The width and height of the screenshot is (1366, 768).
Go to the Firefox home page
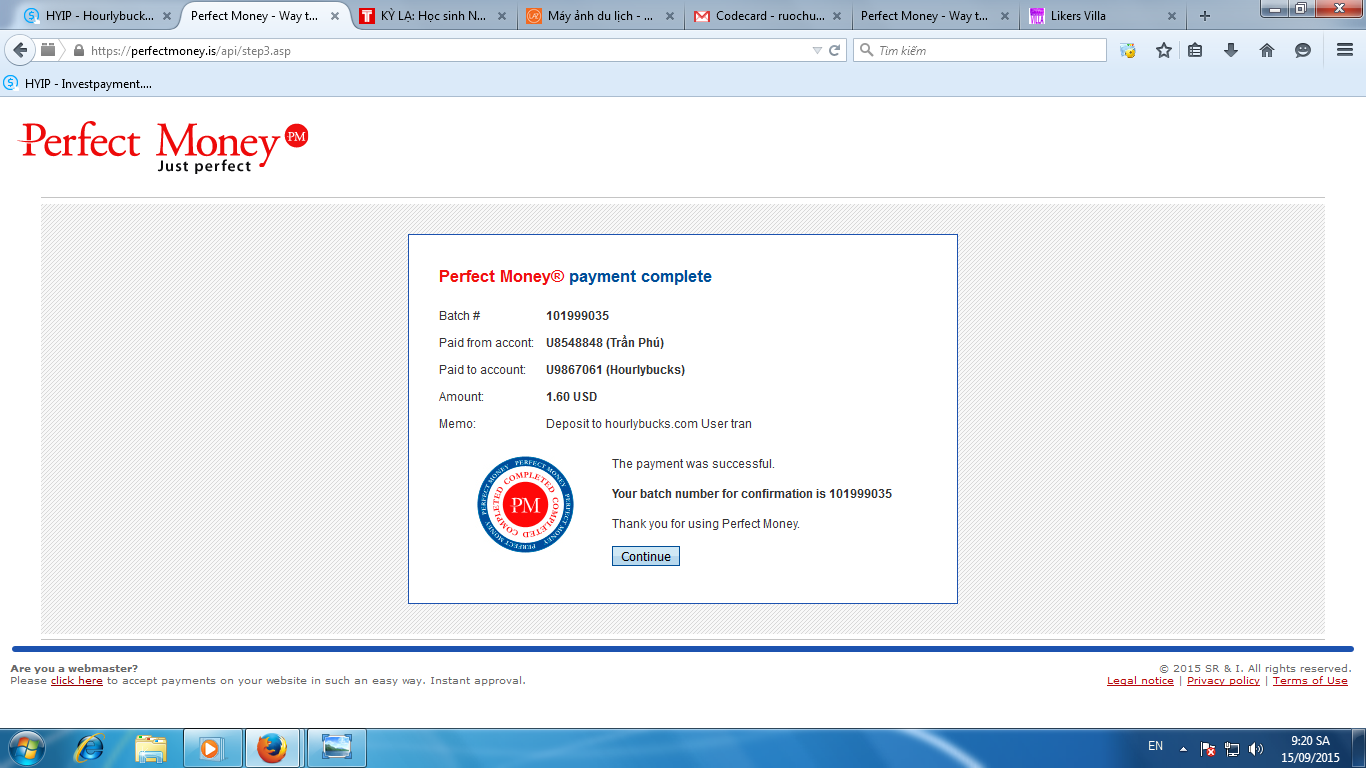1267,50
